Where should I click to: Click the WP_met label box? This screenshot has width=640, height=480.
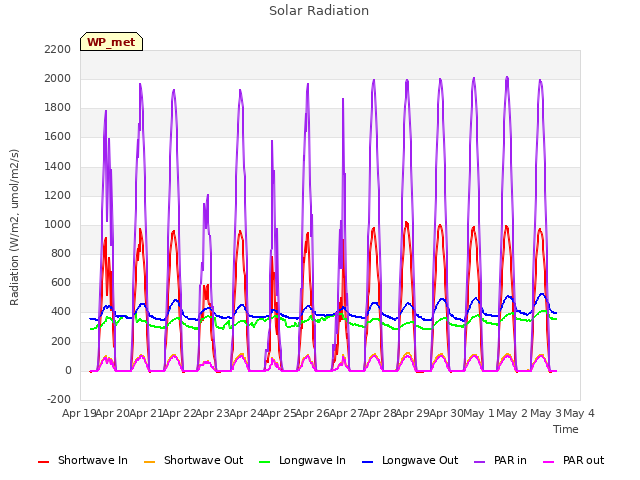pos(111,42)
